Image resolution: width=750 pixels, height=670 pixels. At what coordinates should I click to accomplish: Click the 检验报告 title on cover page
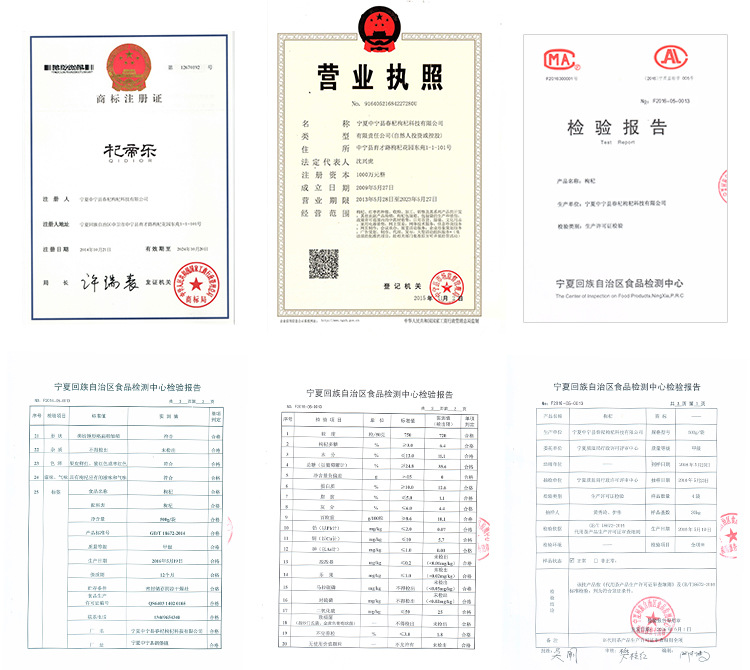point(617,127)
